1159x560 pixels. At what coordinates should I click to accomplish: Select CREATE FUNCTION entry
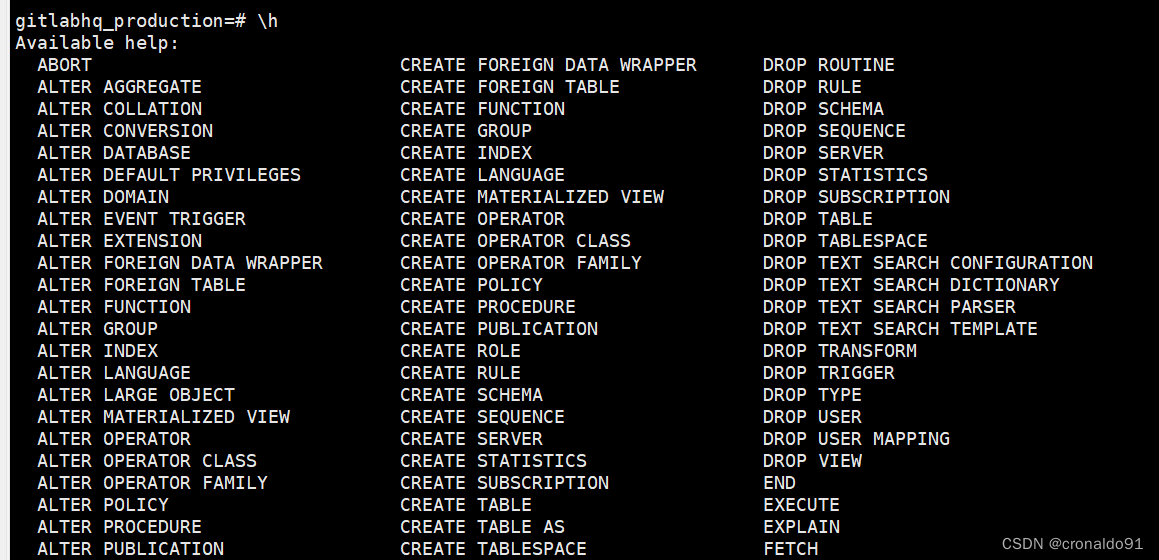pyautogui.click(x=483, y=109)
